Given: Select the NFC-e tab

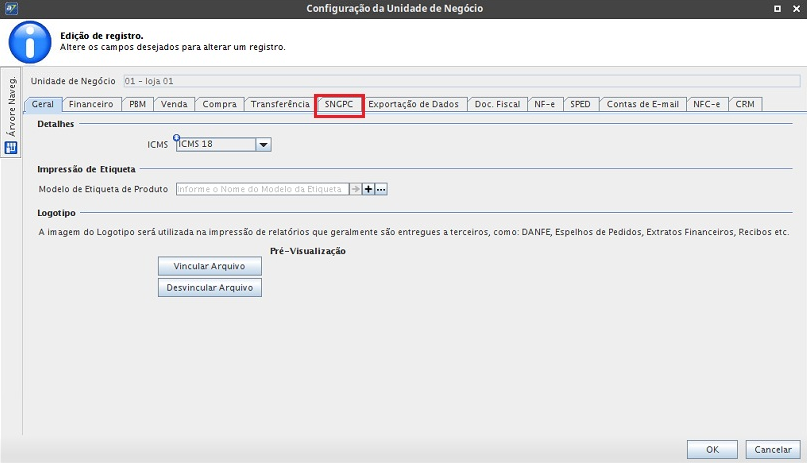Looking at the screenshot, I should 707,104.
